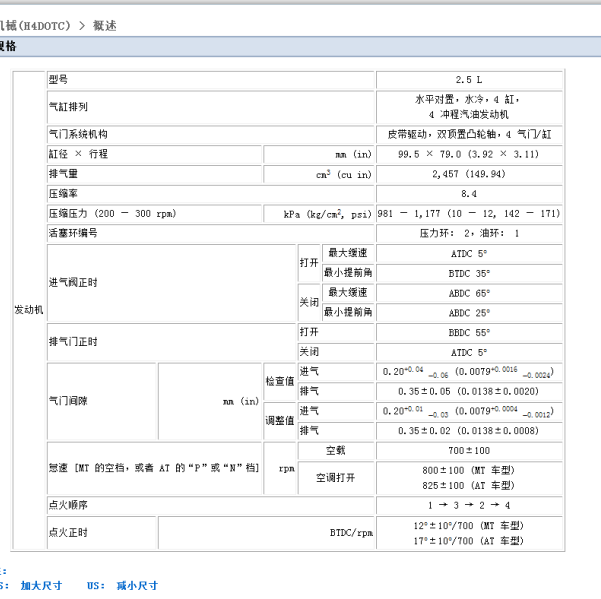601x599 pixels.
Task: Click the 'US: 减小尺寸' note text
Action: click(x=122, y=586)
